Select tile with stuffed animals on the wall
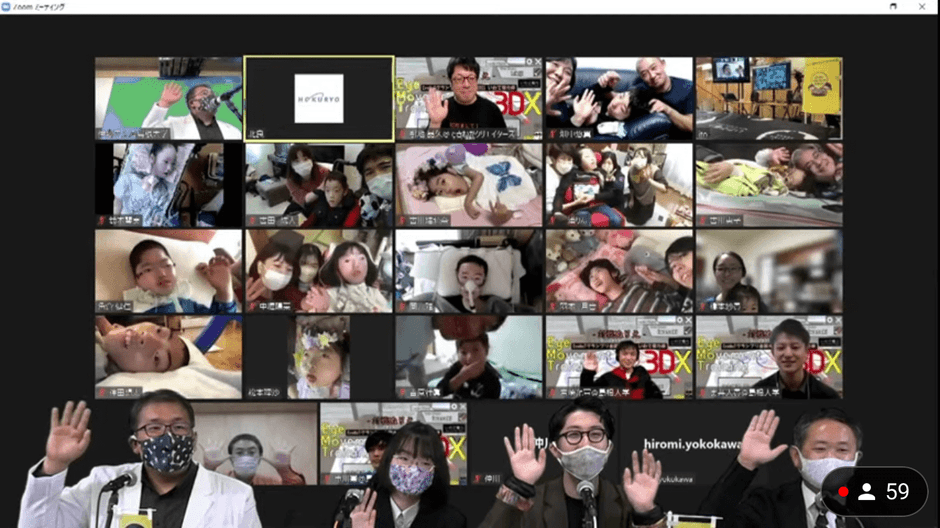This screenshot has height=528, width=940. pyautogui.click(x=619, y=271)
